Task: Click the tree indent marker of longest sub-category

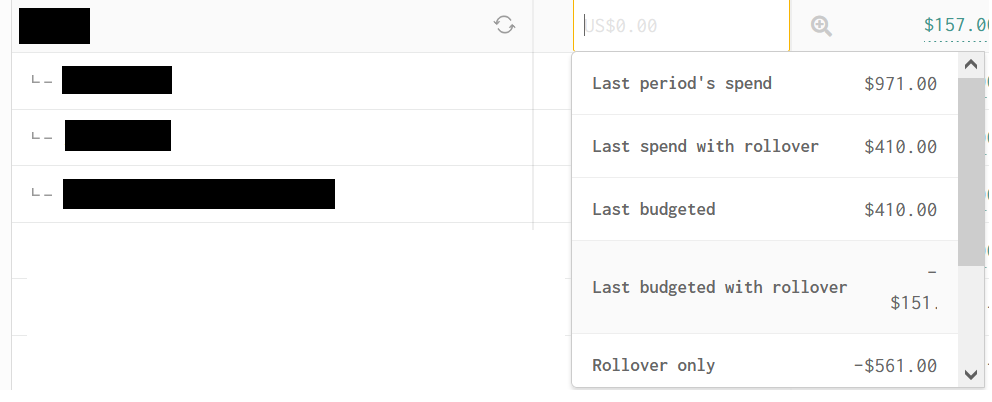Action: pos(42,192)
